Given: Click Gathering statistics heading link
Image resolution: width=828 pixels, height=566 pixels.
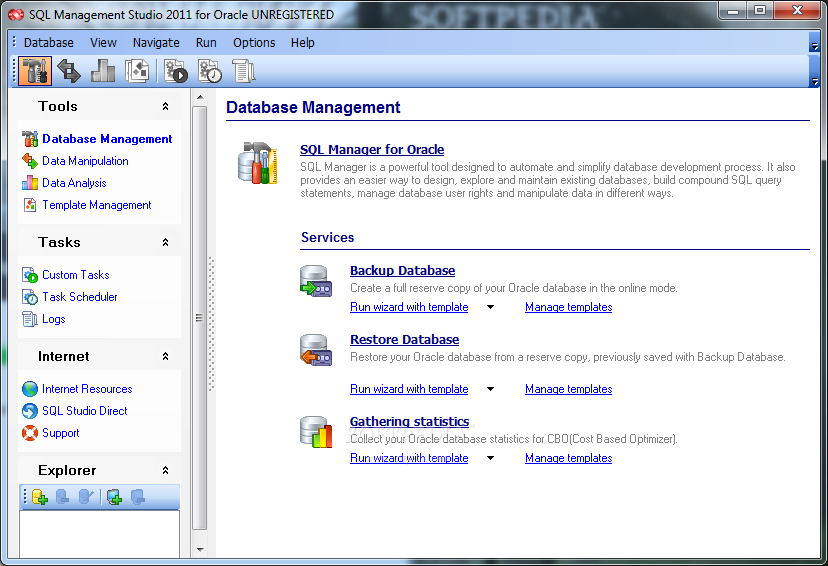Looking at the screenshot, I should tap(409, 422).
